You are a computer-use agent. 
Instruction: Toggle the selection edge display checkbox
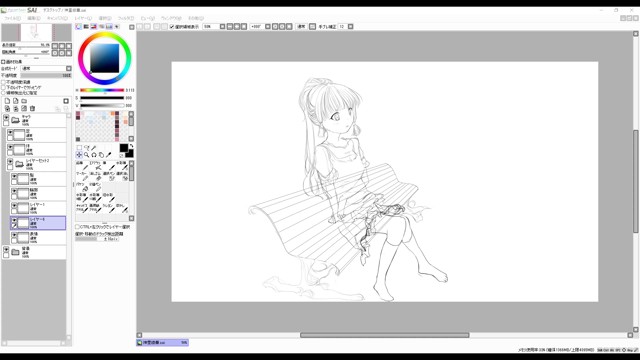click(172, 27)
